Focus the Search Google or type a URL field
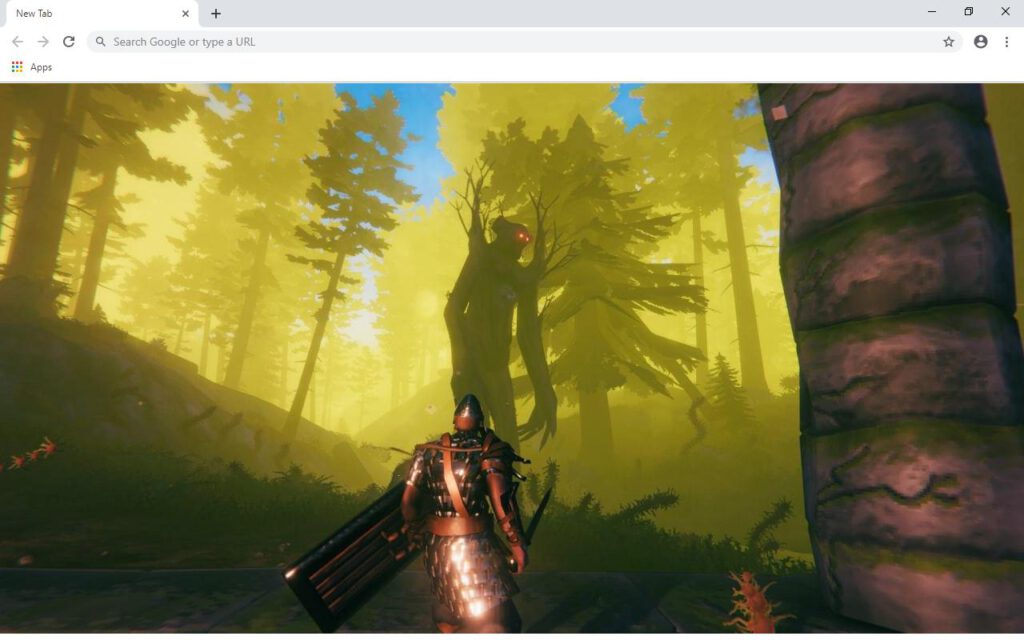Viewport: 1024px width, 640px height. pyautogui.click(x=525, y=42)
